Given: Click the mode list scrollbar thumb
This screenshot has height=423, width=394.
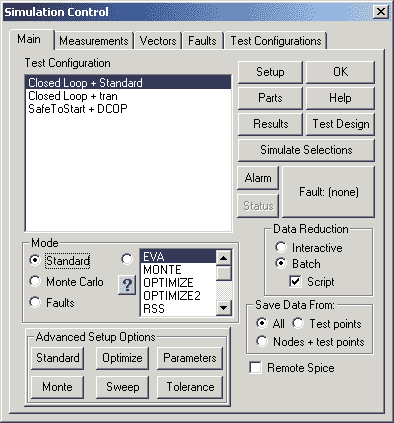Looking at the screenshot, I should coord(224,273).
